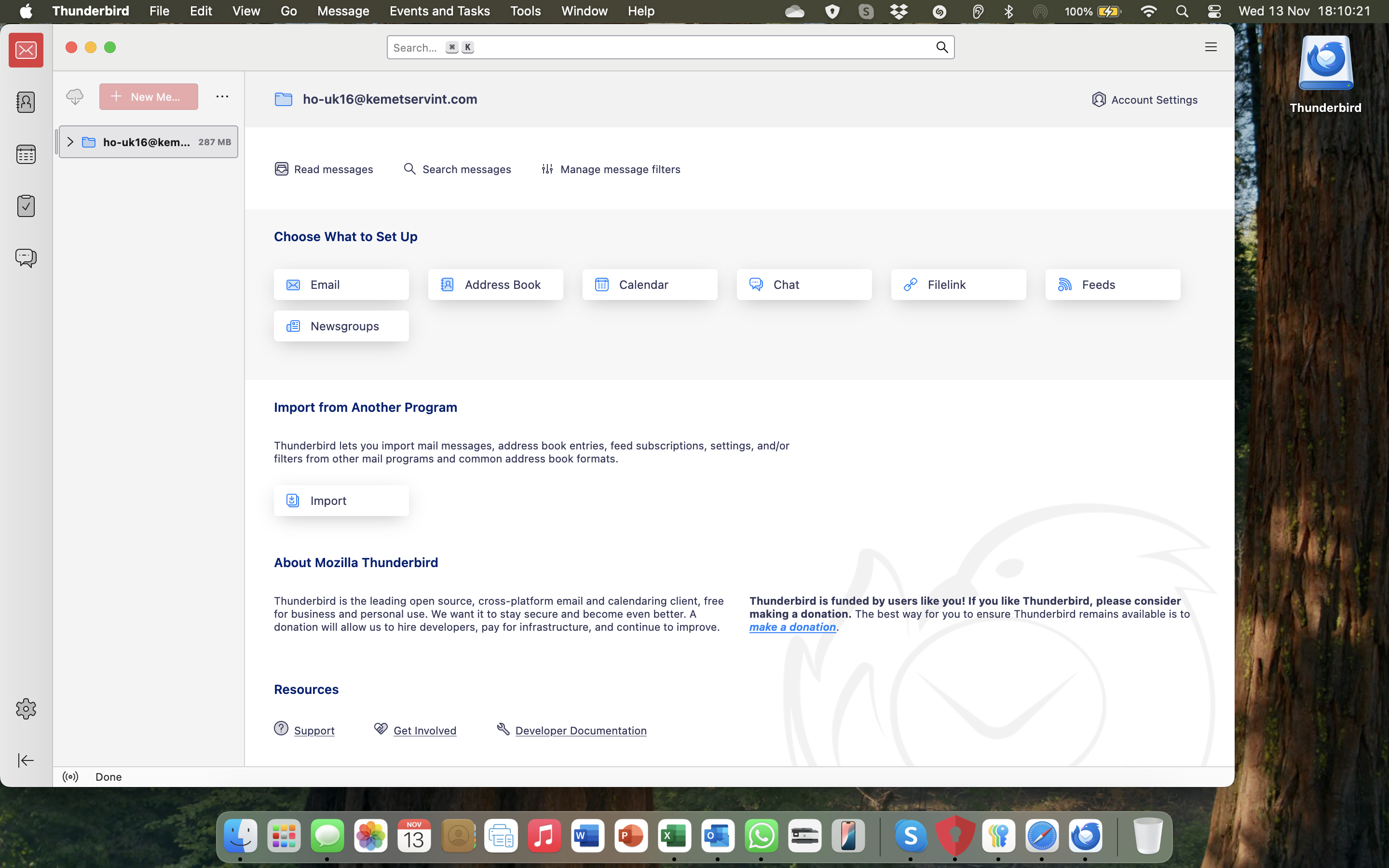This screenshot has width=1389, height=868.
Task: Open macOS Control Center toggles icon
Action: 1214,11
